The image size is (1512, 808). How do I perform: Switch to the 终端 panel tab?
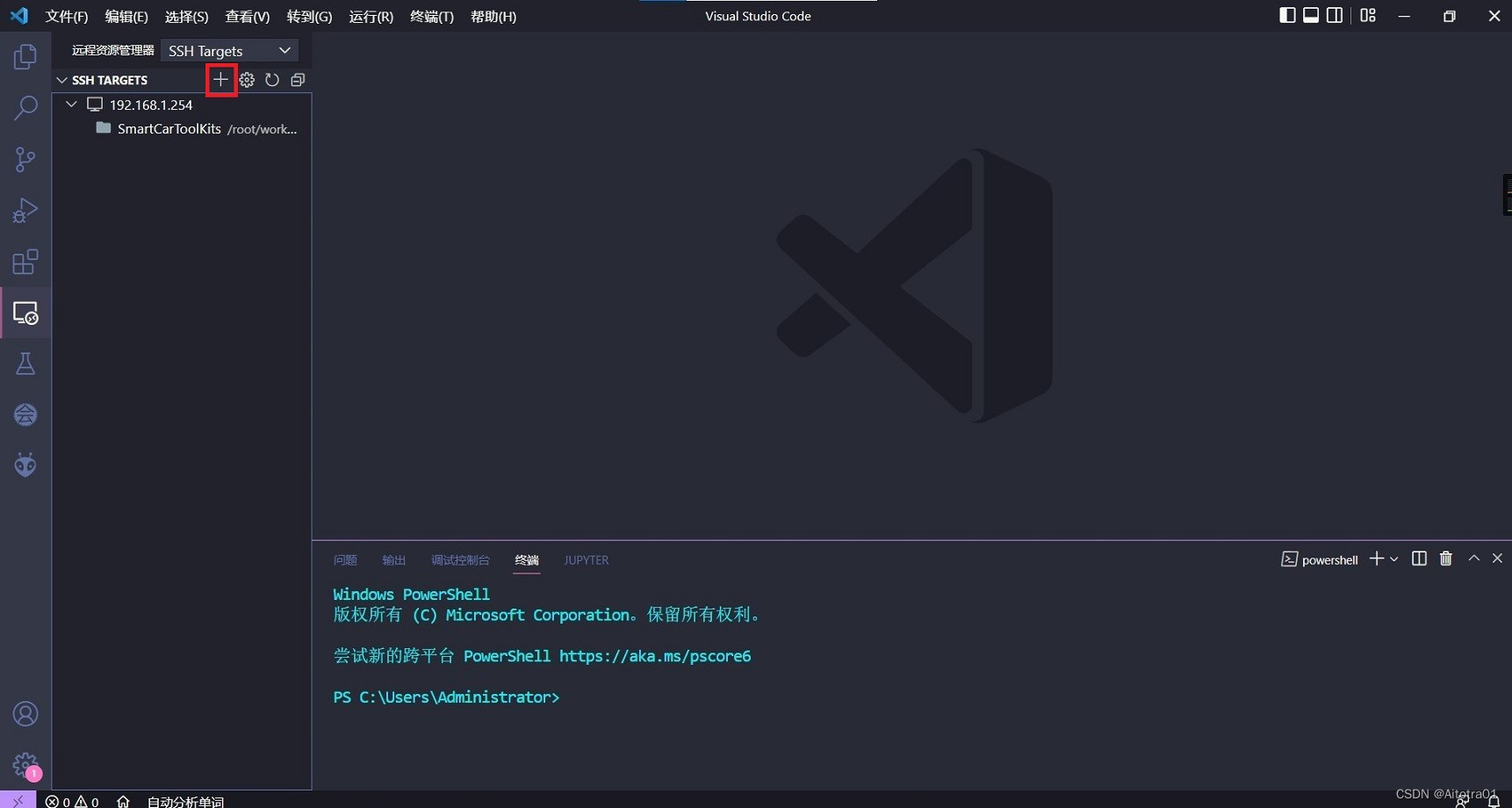coord(527,560)
